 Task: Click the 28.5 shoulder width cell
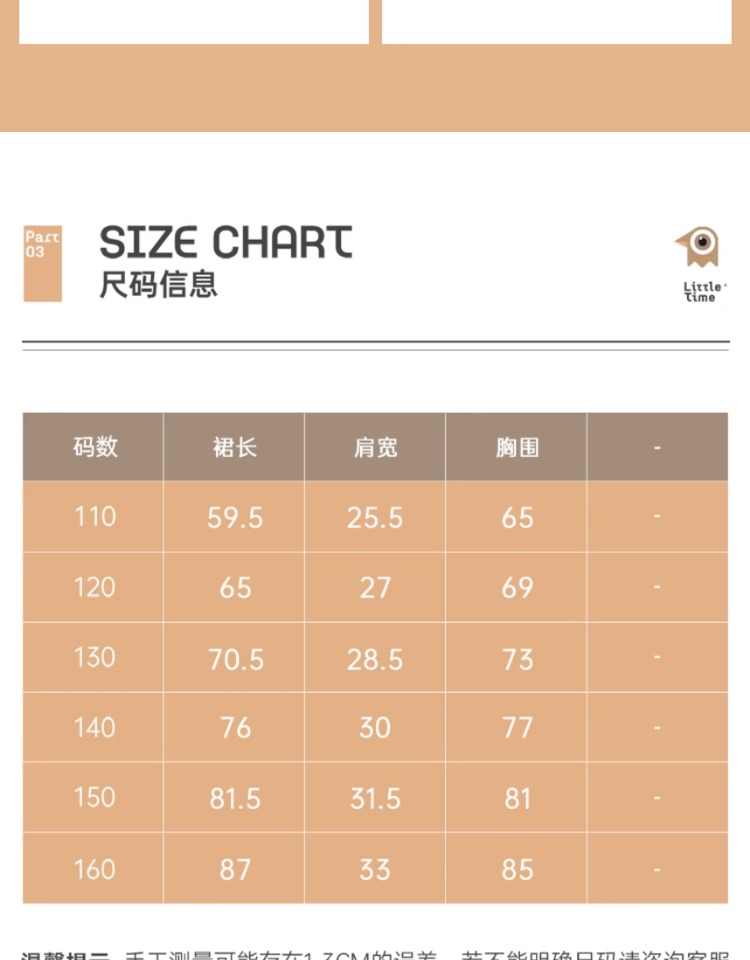[375, 659]
